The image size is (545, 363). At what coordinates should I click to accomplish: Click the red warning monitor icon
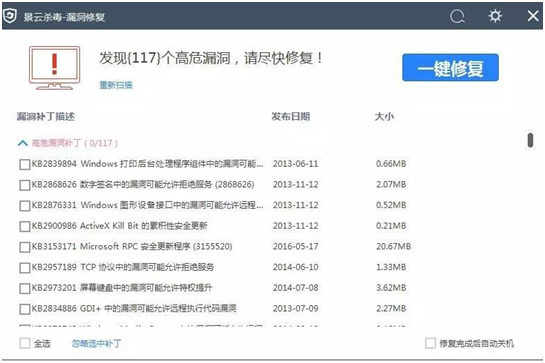[55, 68]
